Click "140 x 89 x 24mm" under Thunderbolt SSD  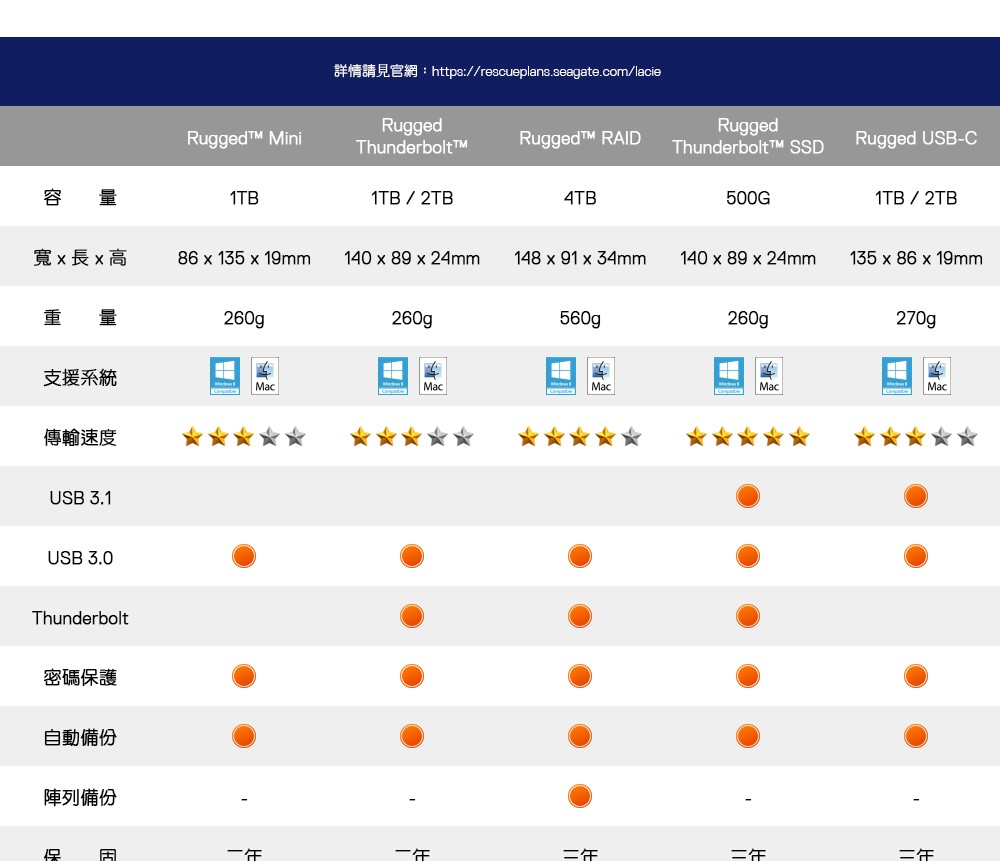[748, 258]
